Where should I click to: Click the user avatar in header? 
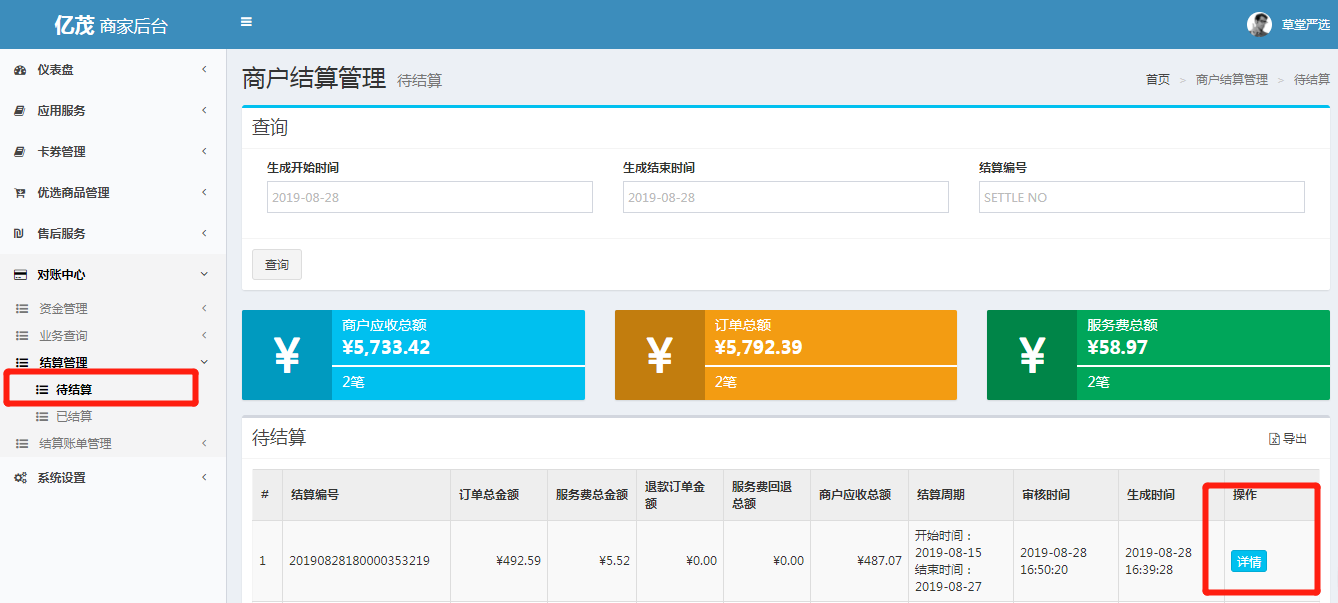[1259, 24]
